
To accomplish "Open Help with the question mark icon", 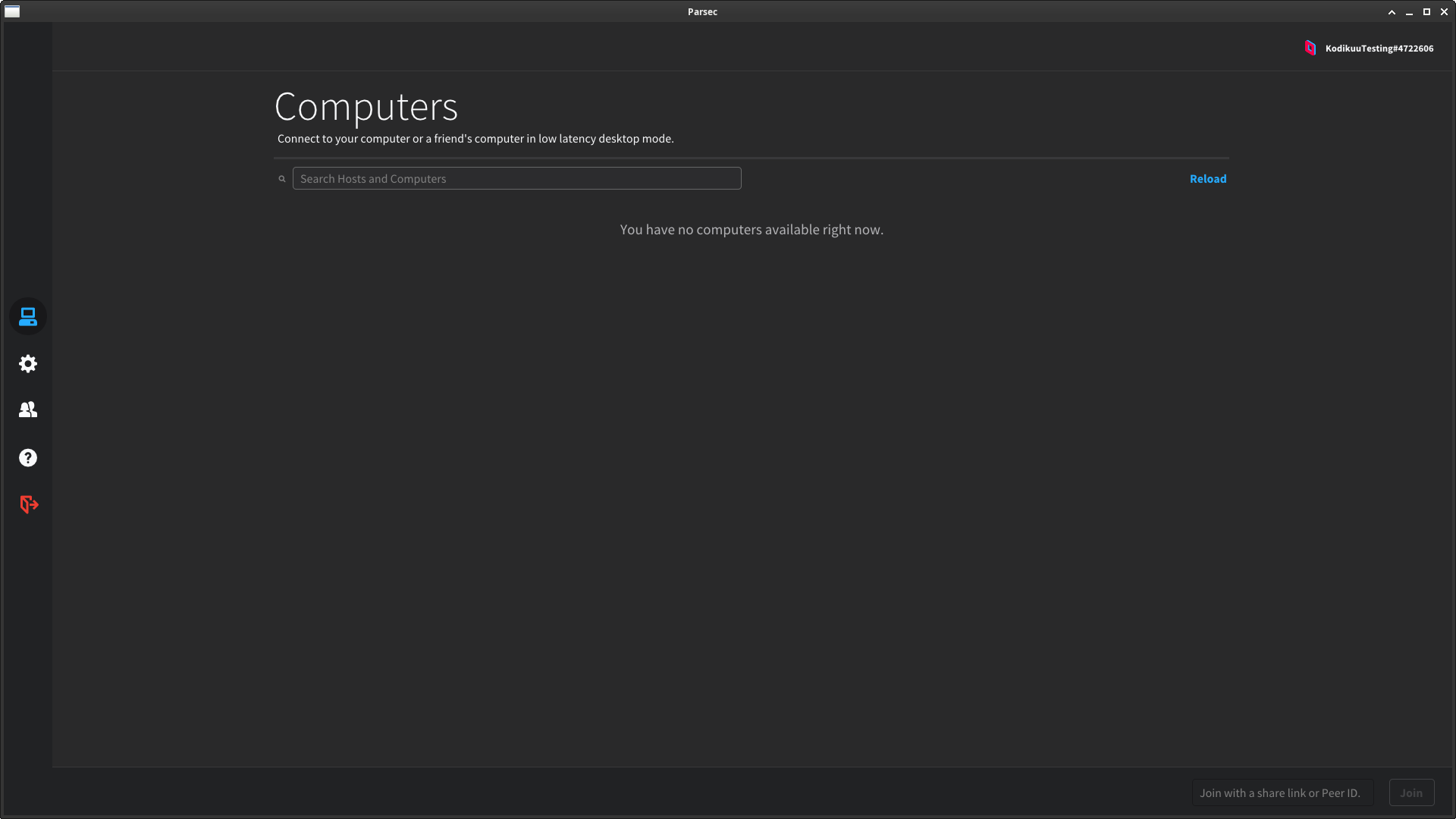I will point(28,458).
